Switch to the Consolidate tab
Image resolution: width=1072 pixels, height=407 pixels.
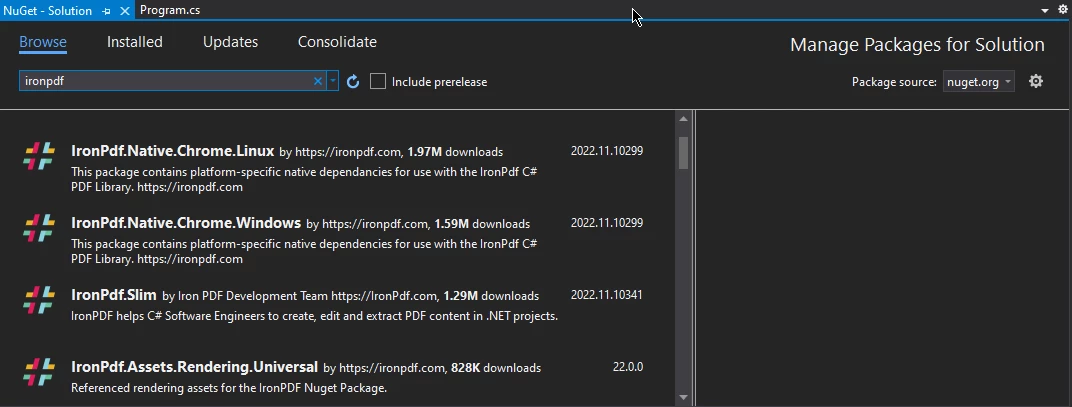click(337, 42)
